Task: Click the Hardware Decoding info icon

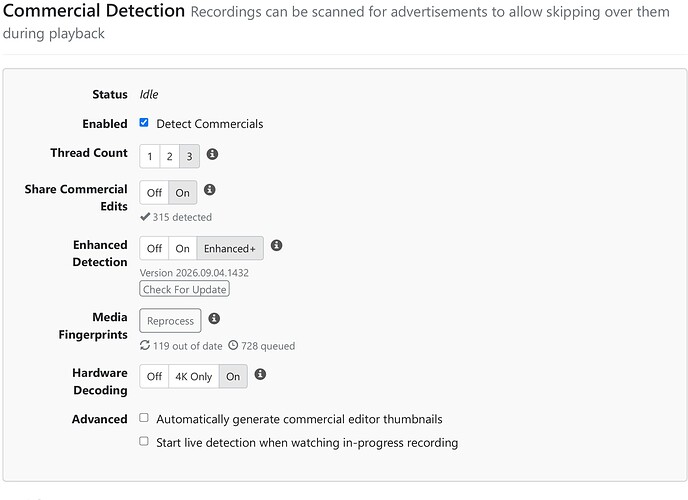Action: point(260,374)
